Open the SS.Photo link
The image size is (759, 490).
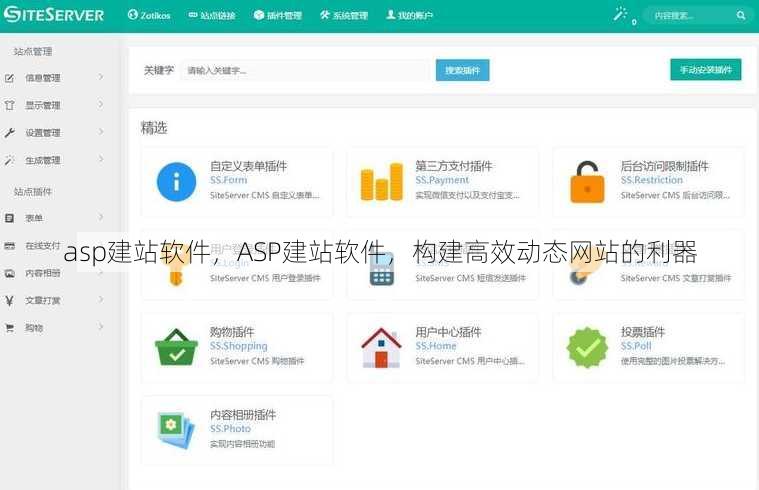[x=230, y=429]
